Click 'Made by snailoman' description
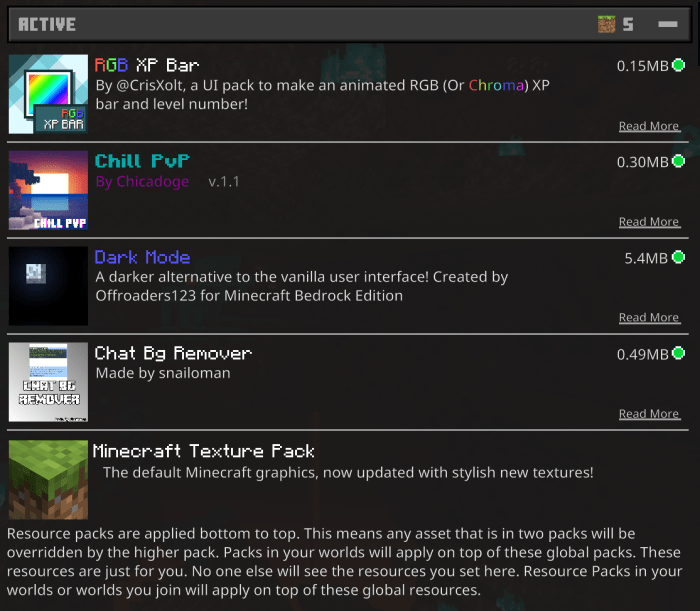Screen dimensions: 700x611 click(163, 373)
